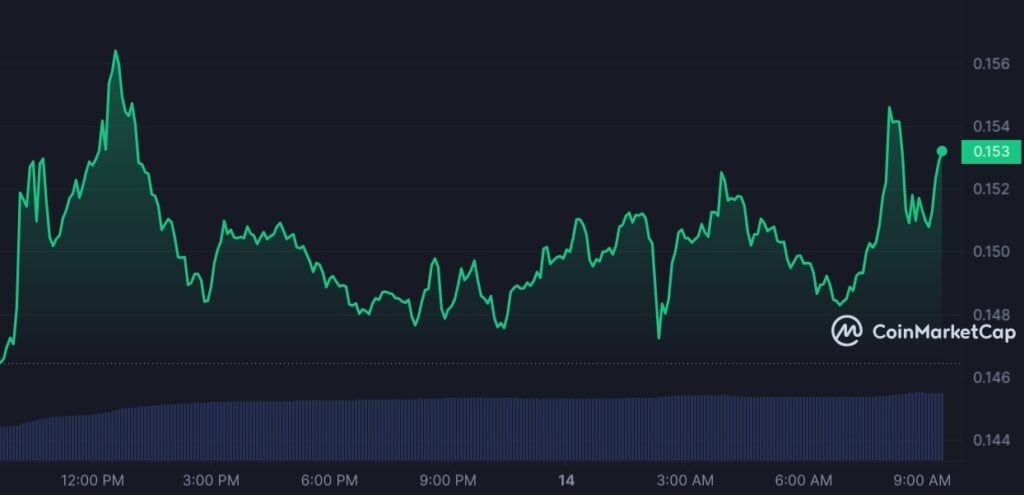Click the highest peak of the price line
The image size is (1024, 495).
(116, 51)
